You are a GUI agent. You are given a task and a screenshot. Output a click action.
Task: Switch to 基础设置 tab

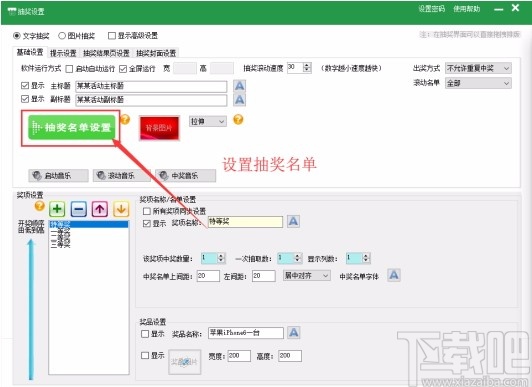[x=30, y=52]
